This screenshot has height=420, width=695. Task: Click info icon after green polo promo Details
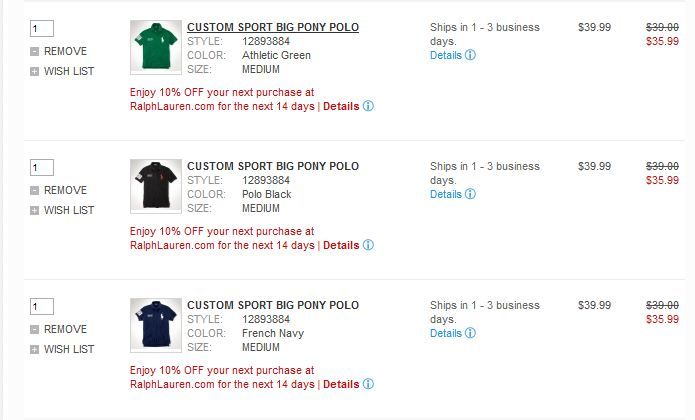pyautogui.click(x=368, y=106)
